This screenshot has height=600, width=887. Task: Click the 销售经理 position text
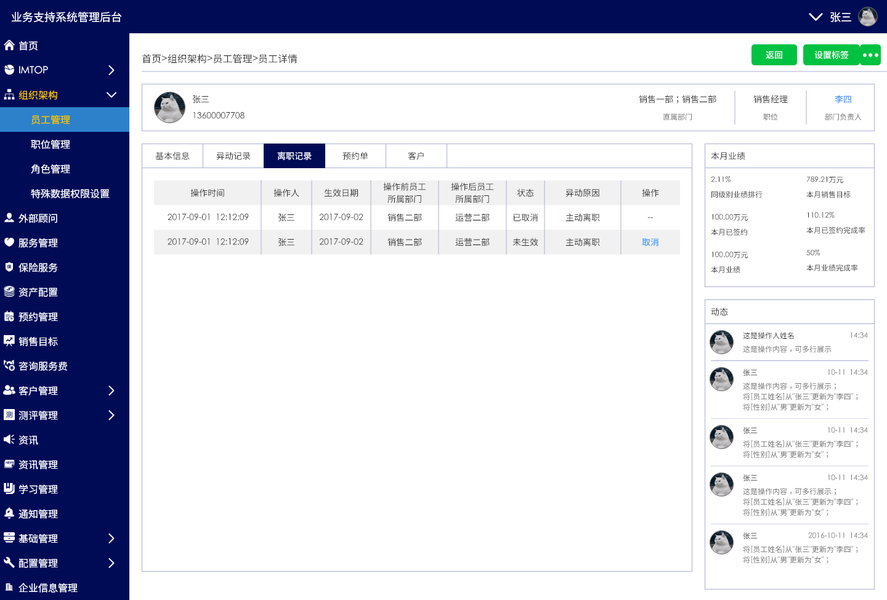(x=770, y=99)
